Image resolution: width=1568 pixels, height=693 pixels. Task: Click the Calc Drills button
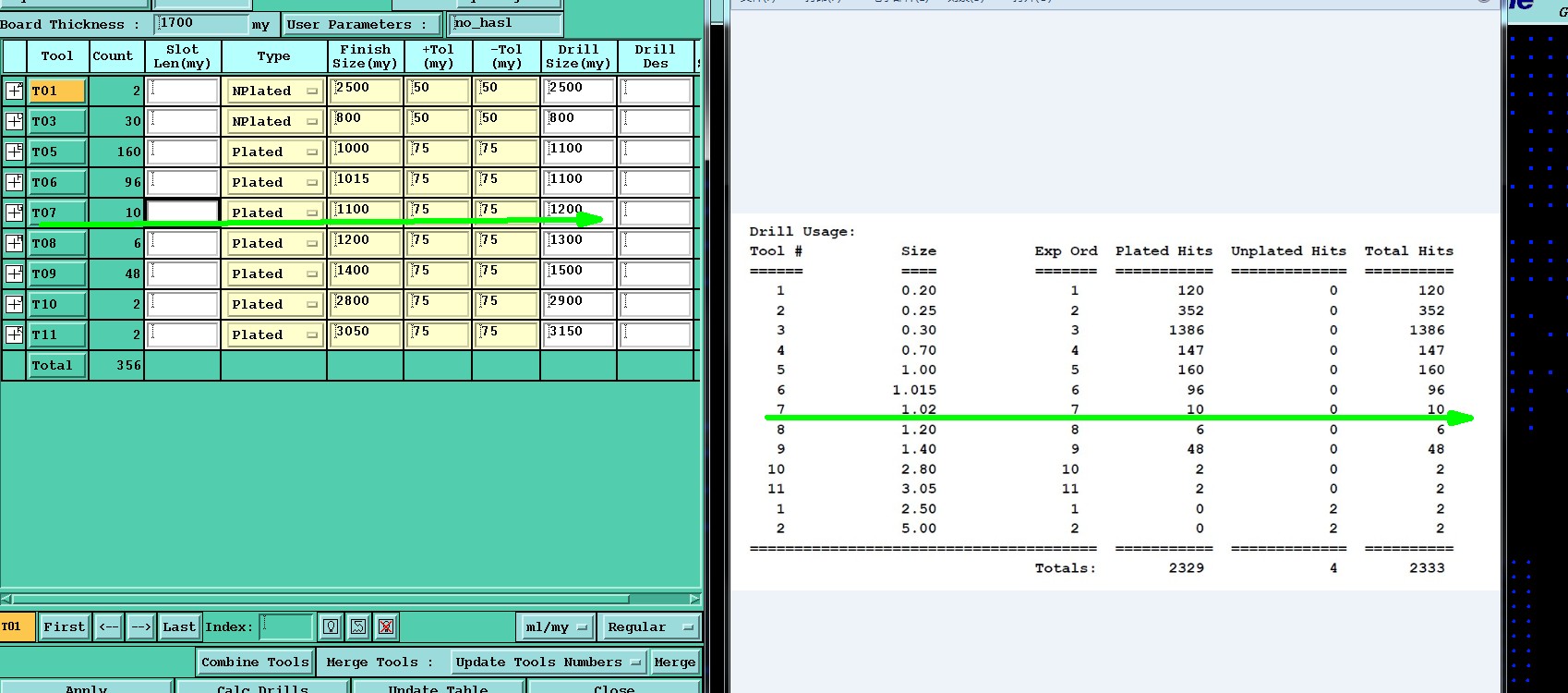(263, 687)
